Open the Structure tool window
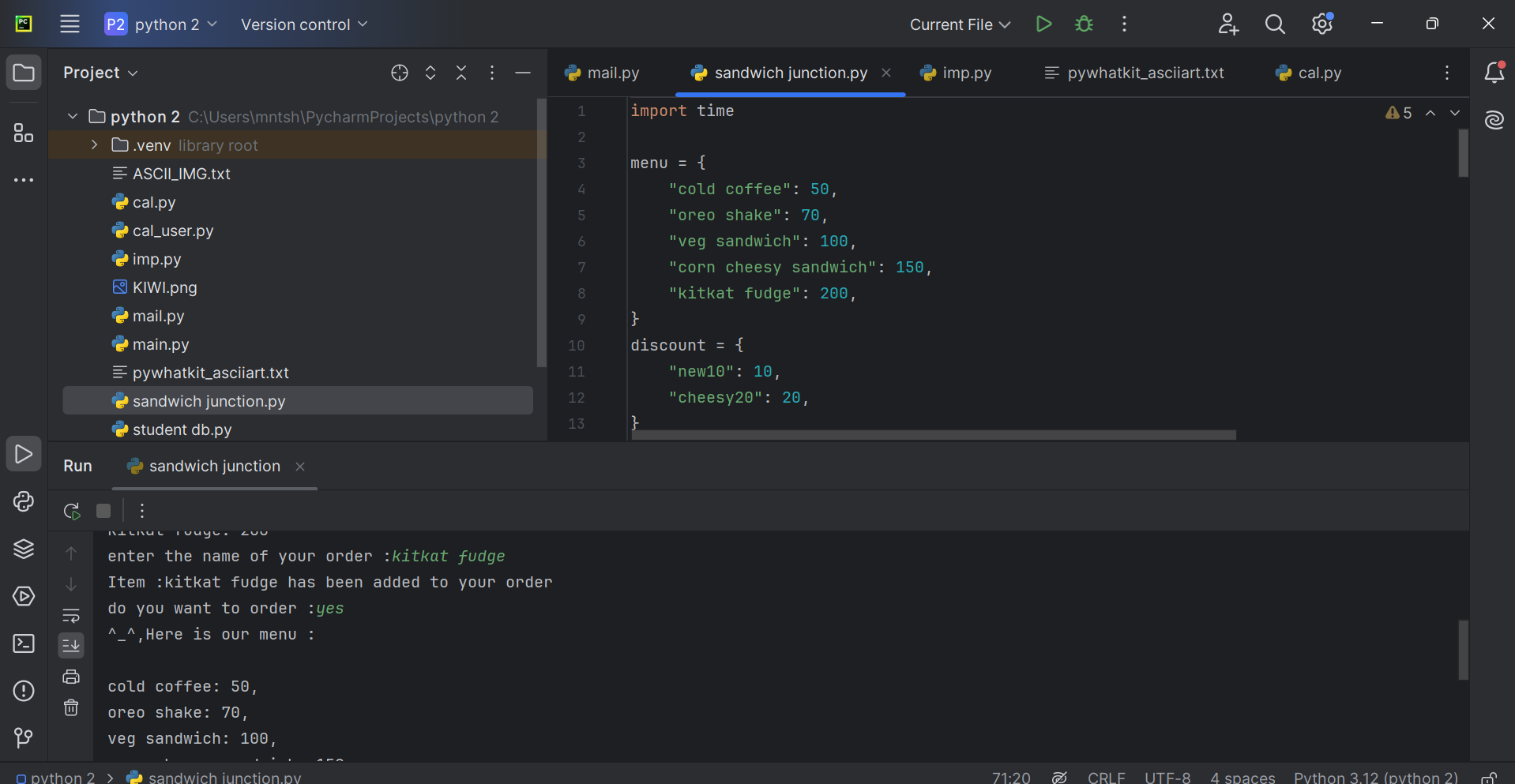 24,133
